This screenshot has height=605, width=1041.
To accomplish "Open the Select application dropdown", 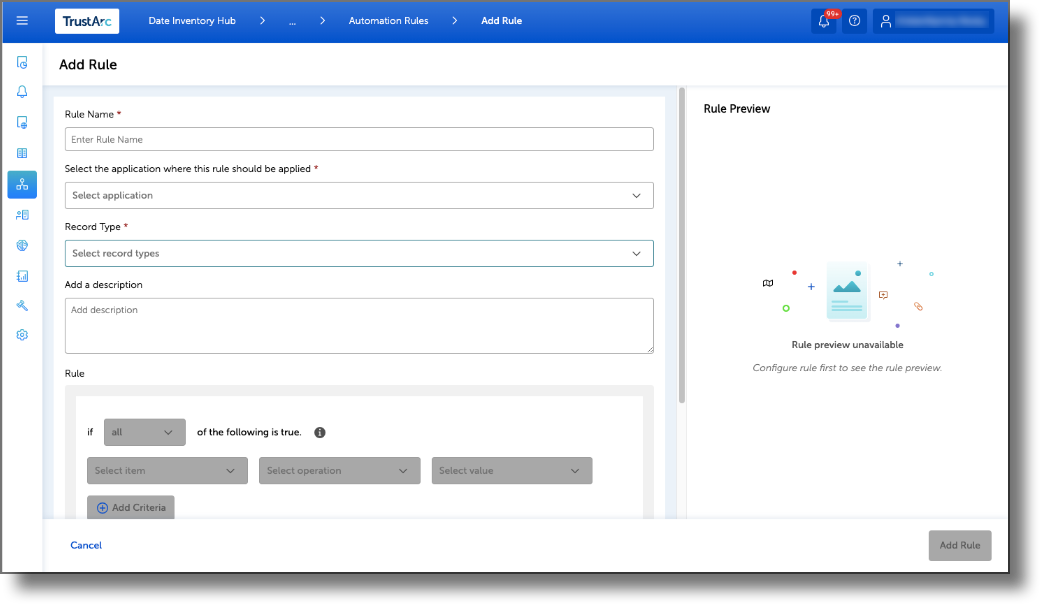I will click(x=358, y=195).
